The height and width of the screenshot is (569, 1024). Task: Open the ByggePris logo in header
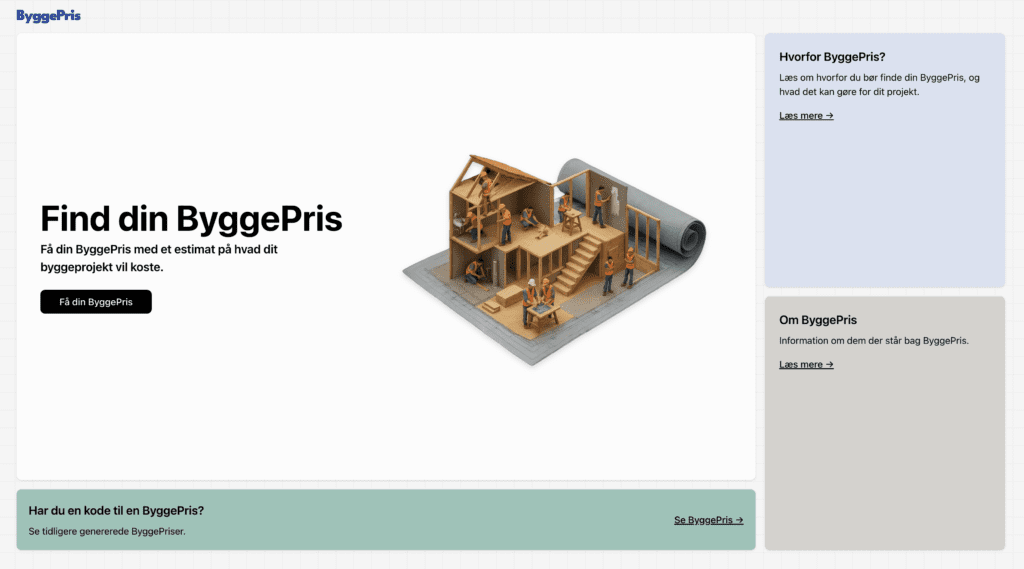[48, 16]
